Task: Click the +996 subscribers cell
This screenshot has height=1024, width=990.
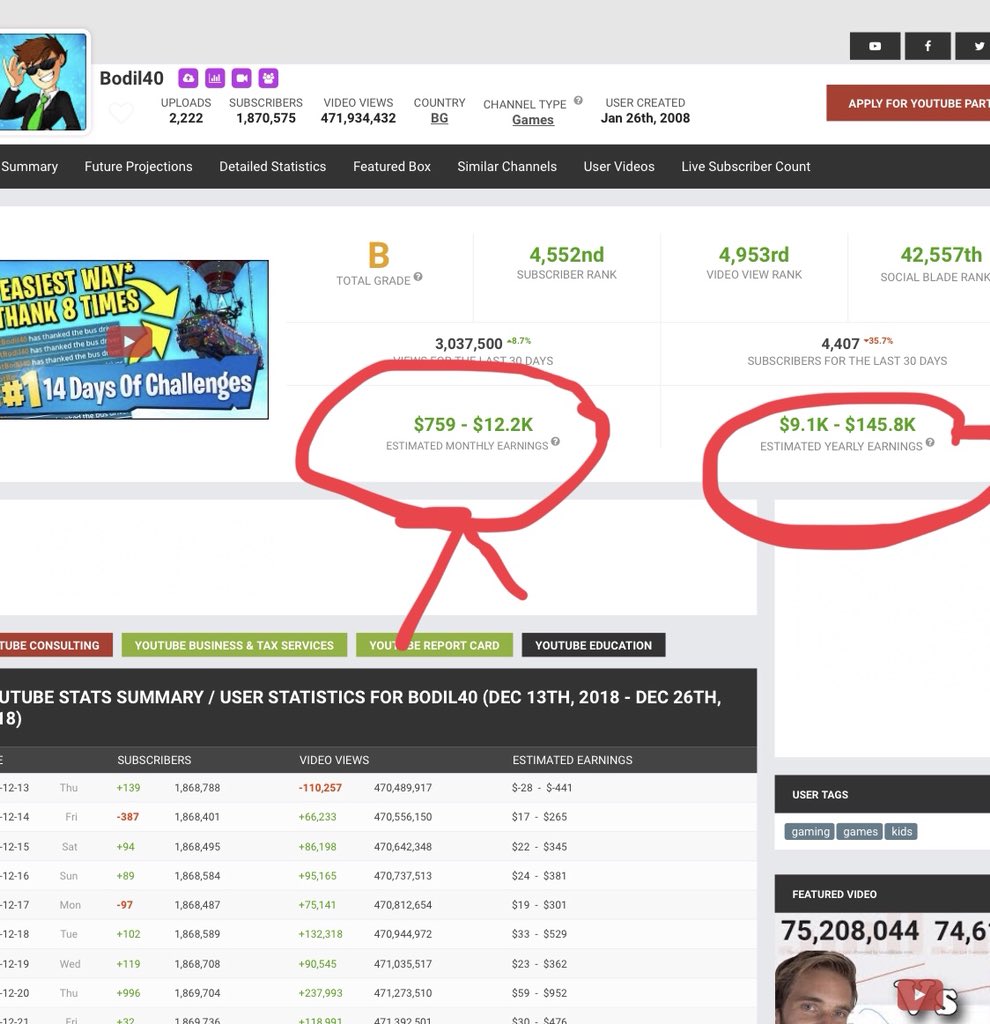Action: 128,993
